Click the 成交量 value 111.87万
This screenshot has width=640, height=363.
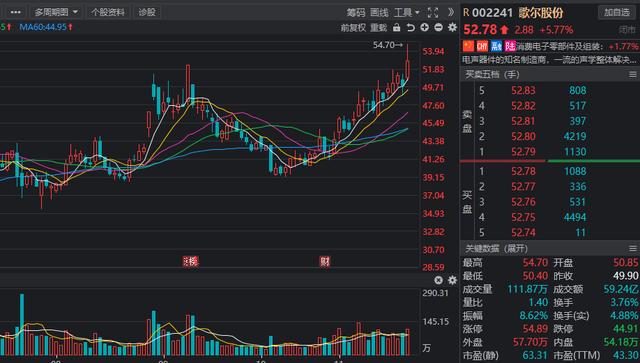[527, 290]
